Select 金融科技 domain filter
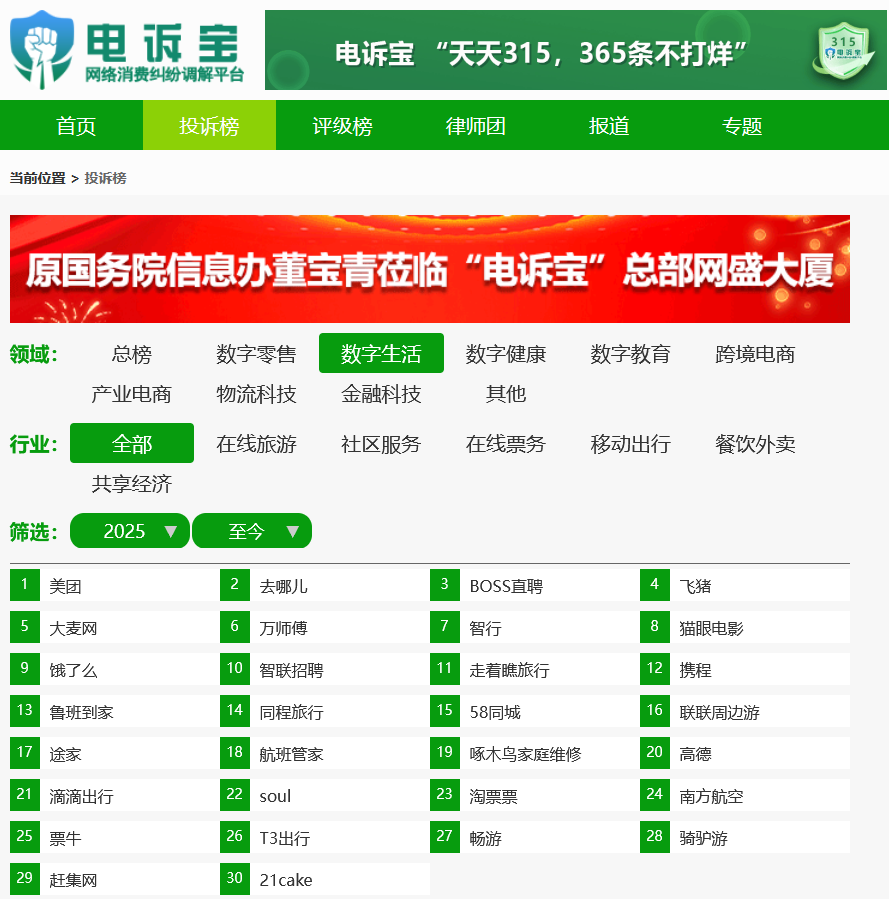Image resolution: width=889 pixels, height=899 pixels. click(381, 394)
